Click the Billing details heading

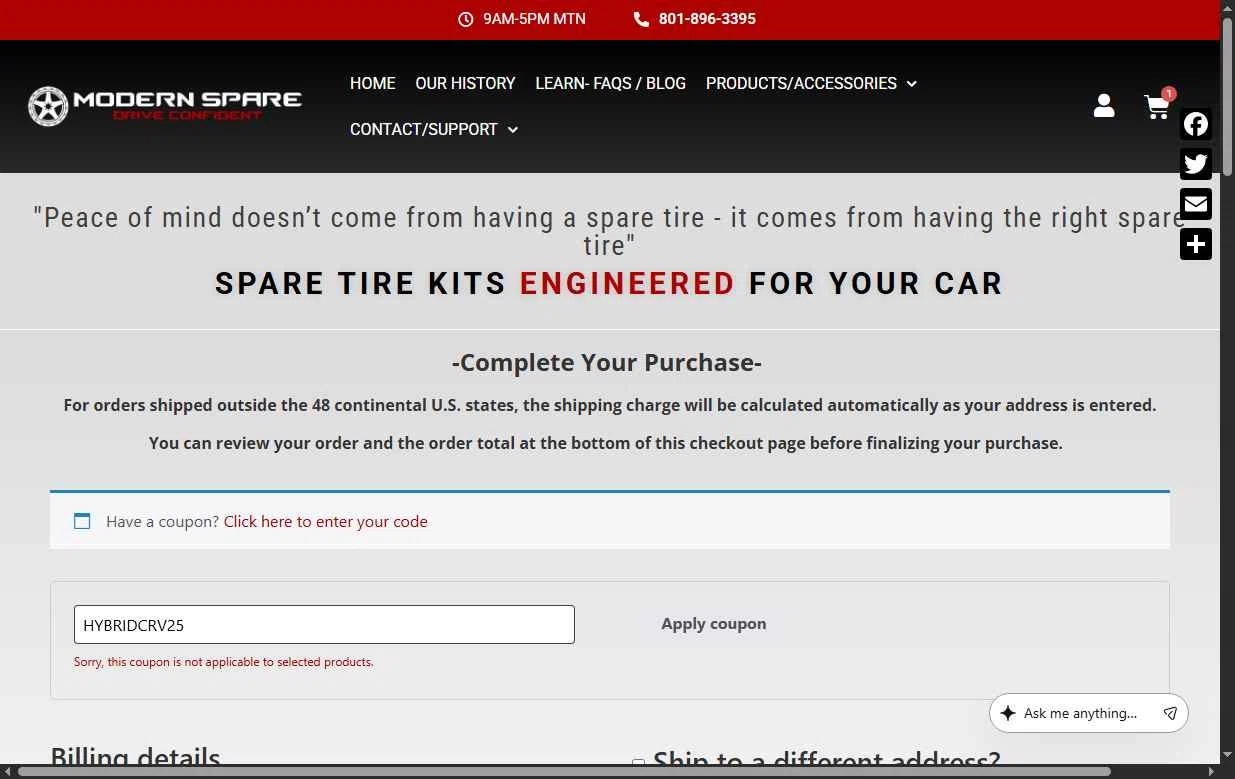point(135,757)
